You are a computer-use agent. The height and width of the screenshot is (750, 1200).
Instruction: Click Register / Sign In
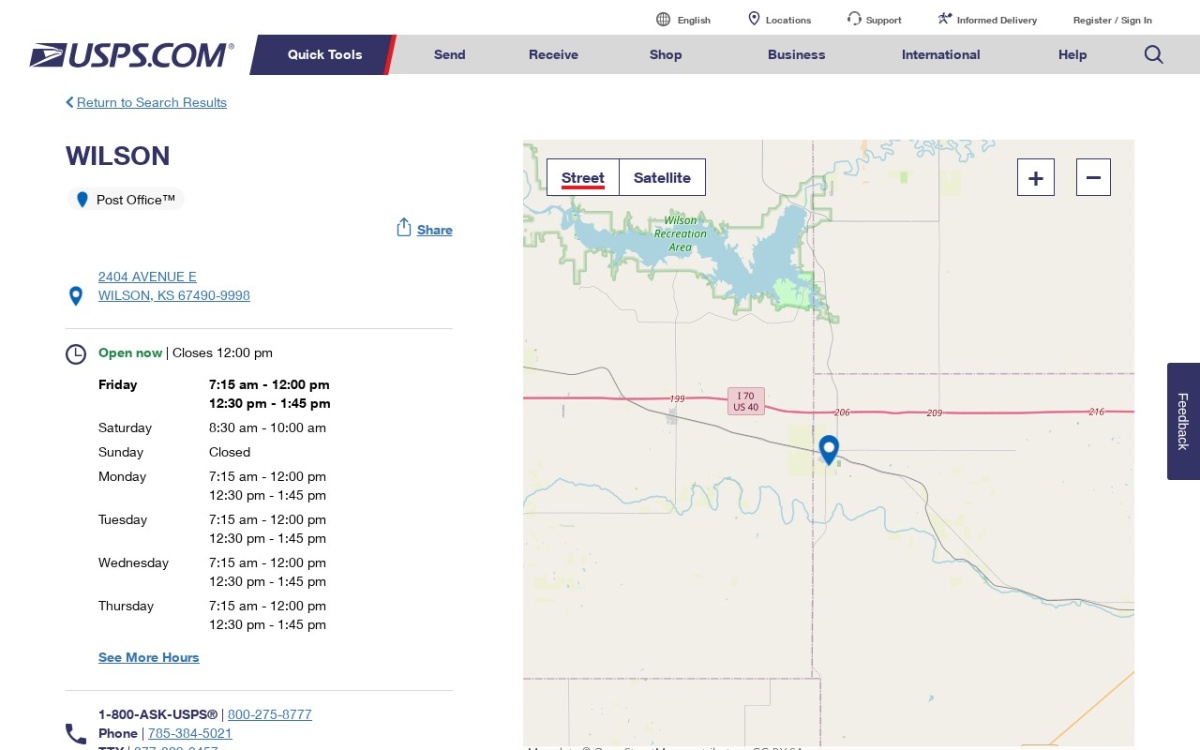click(1113, 20)
